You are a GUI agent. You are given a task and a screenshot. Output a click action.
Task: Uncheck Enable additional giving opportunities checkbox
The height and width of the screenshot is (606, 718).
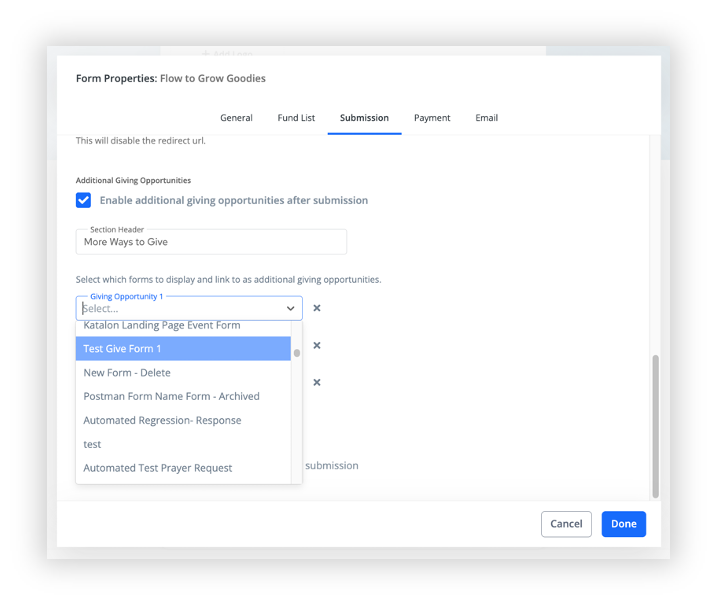click(83, 200)
